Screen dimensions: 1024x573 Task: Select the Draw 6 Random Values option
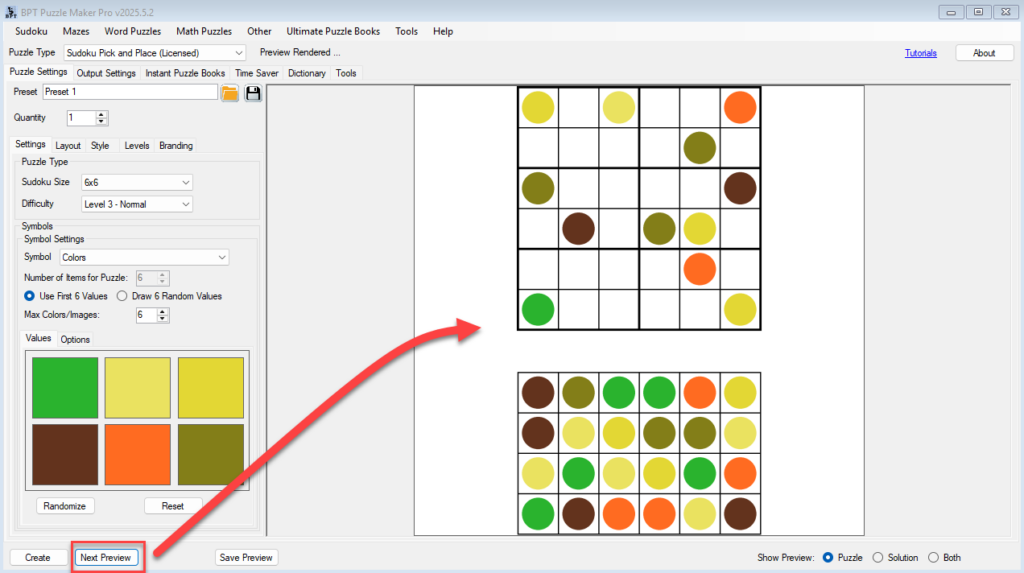pos(122,296)
